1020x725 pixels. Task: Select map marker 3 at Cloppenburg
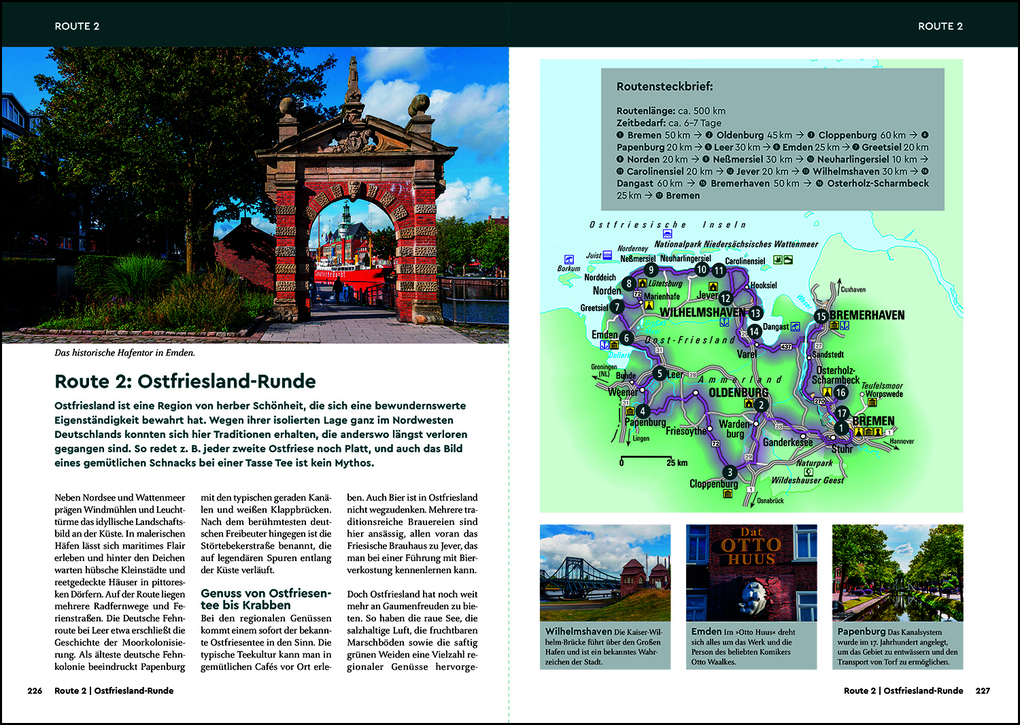[730, 473]
